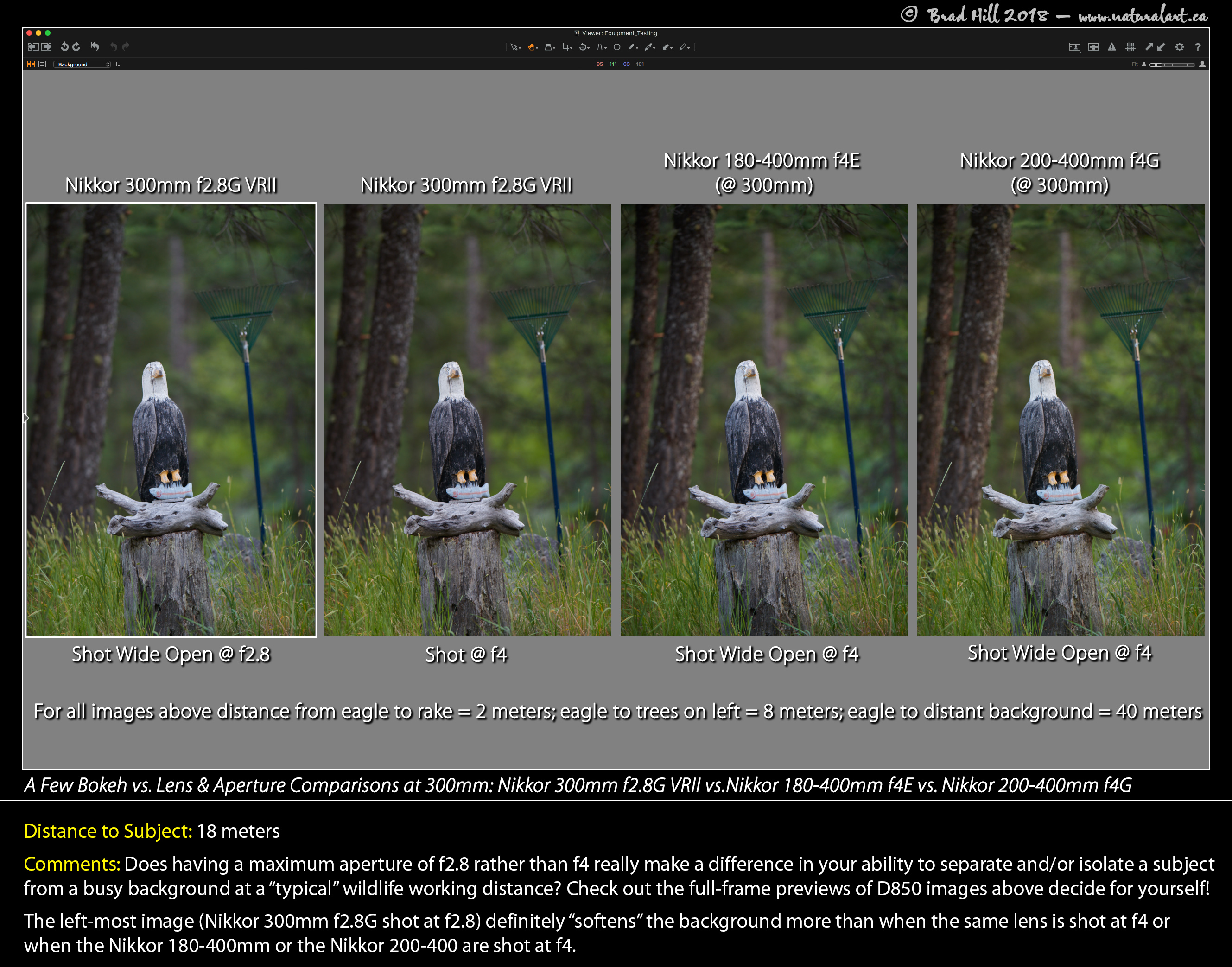Add a new layer with plus icon

click(117, 64)
